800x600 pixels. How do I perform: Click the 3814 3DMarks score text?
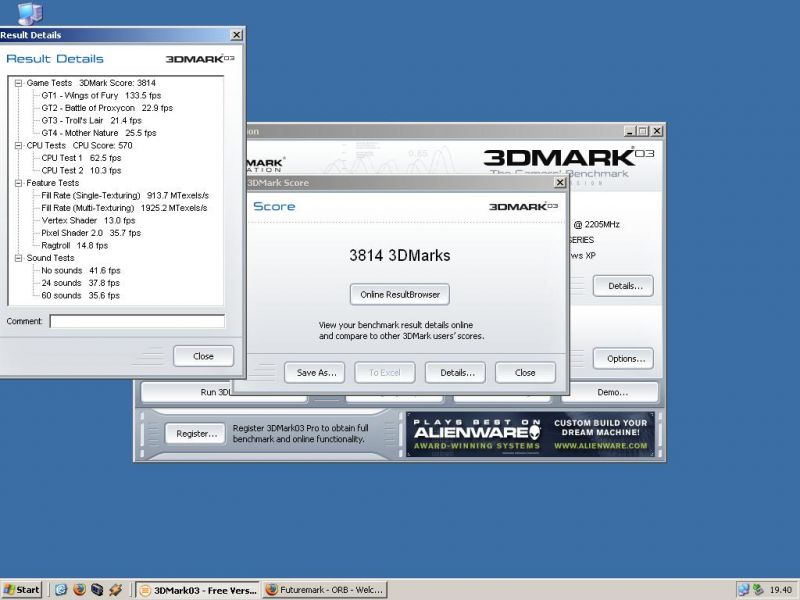click(x=399, y=255)
